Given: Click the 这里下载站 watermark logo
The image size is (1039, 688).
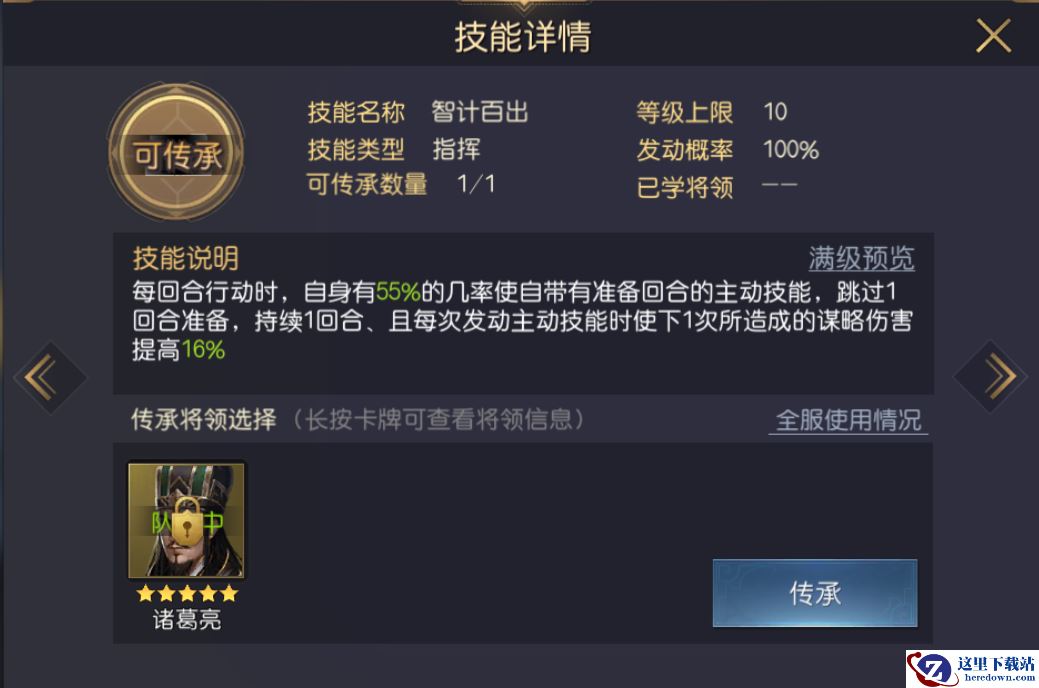Looking at the screenshot, I should pyautogui.click(x=971, y=669).
